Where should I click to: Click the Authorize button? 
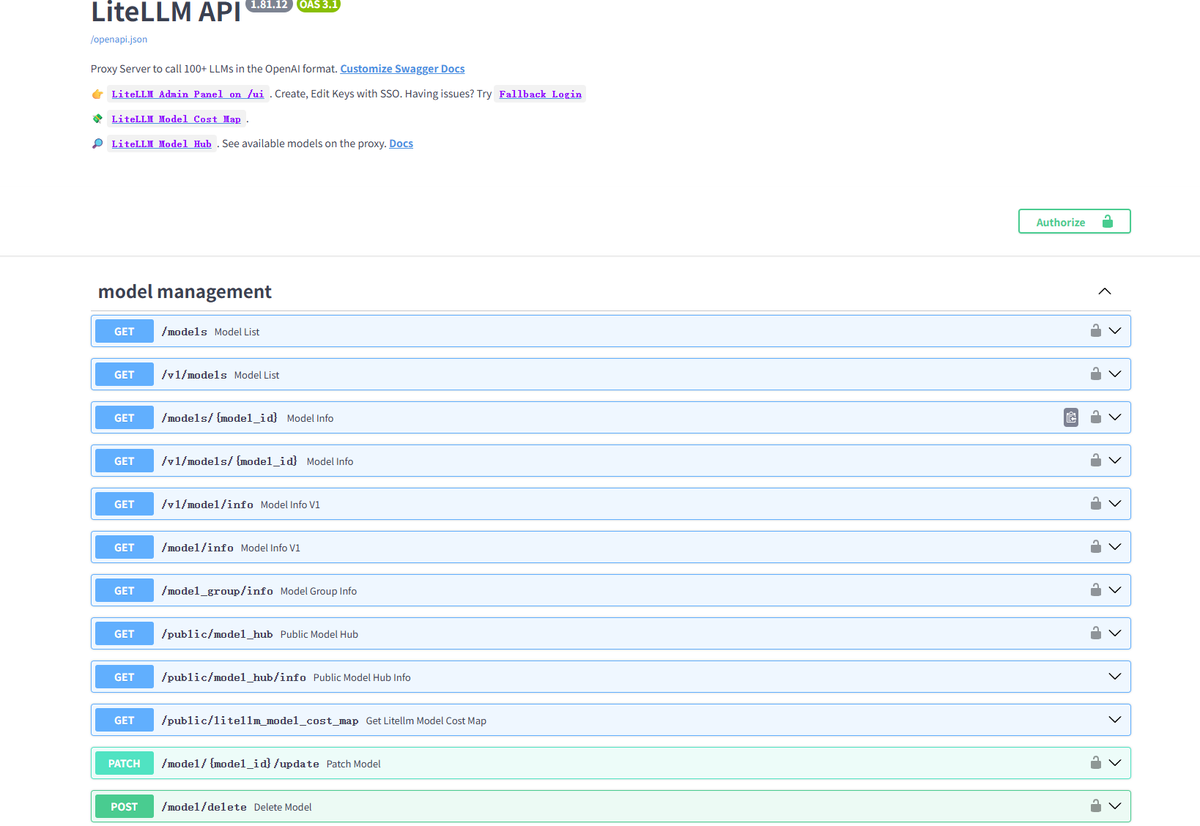[x=1074, y=221]
